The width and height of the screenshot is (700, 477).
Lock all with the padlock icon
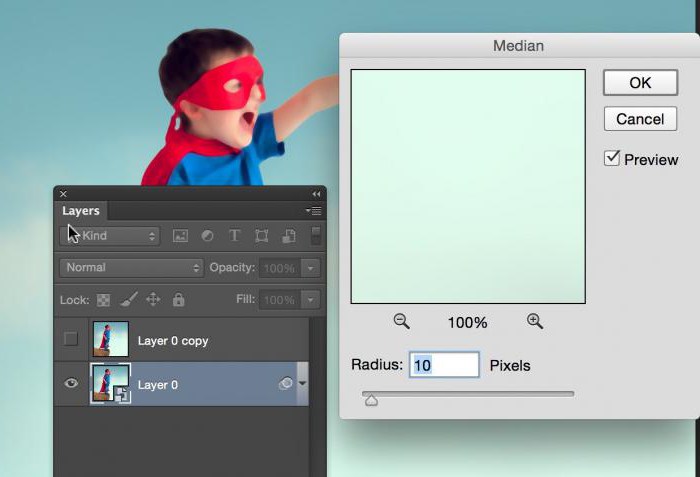click(x=179, y=299)
